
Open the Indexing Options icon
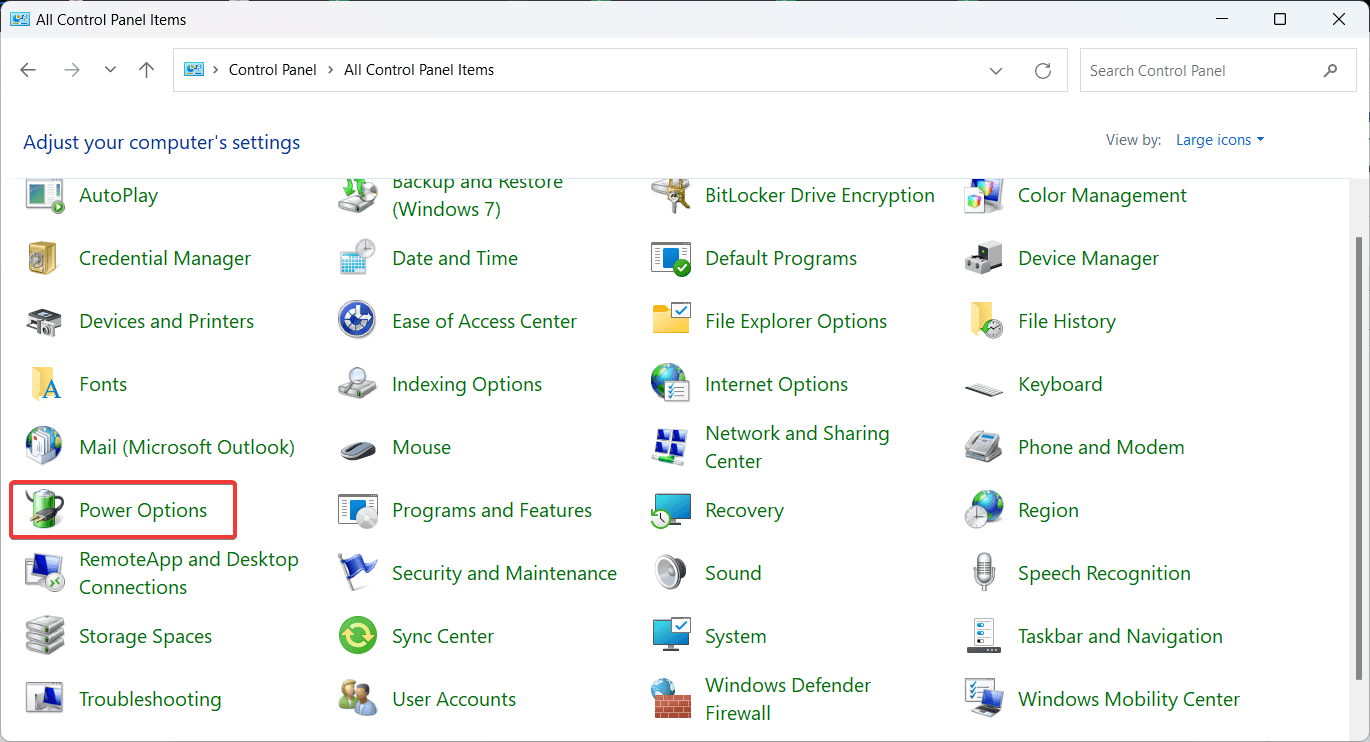[x=357, y=384]
